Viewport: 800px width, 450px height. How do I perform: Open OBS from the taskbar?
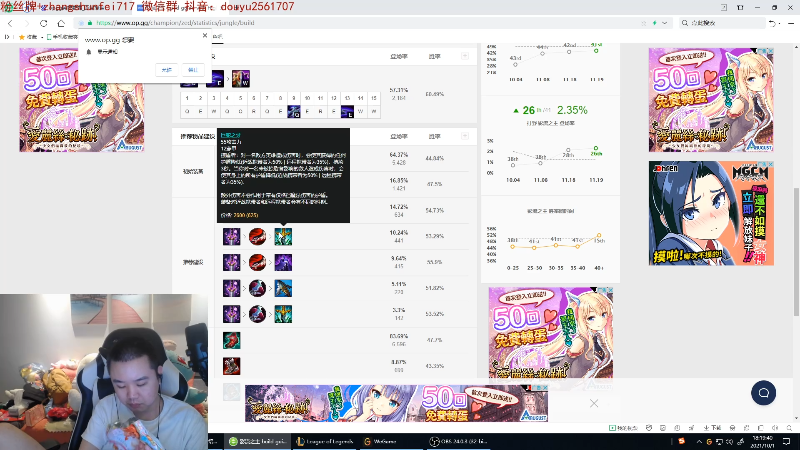point(458,441)
